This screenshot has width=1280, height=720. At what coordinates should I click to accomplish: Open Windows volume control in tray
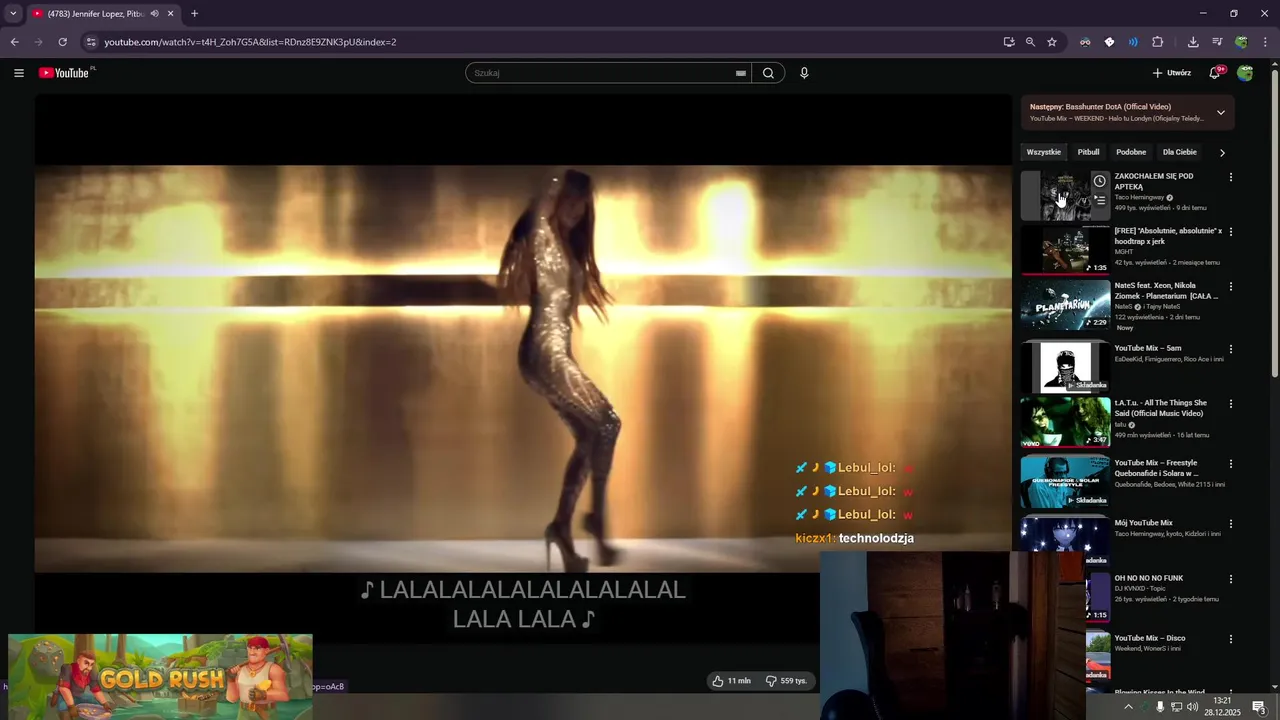(x=1194, y=707)
